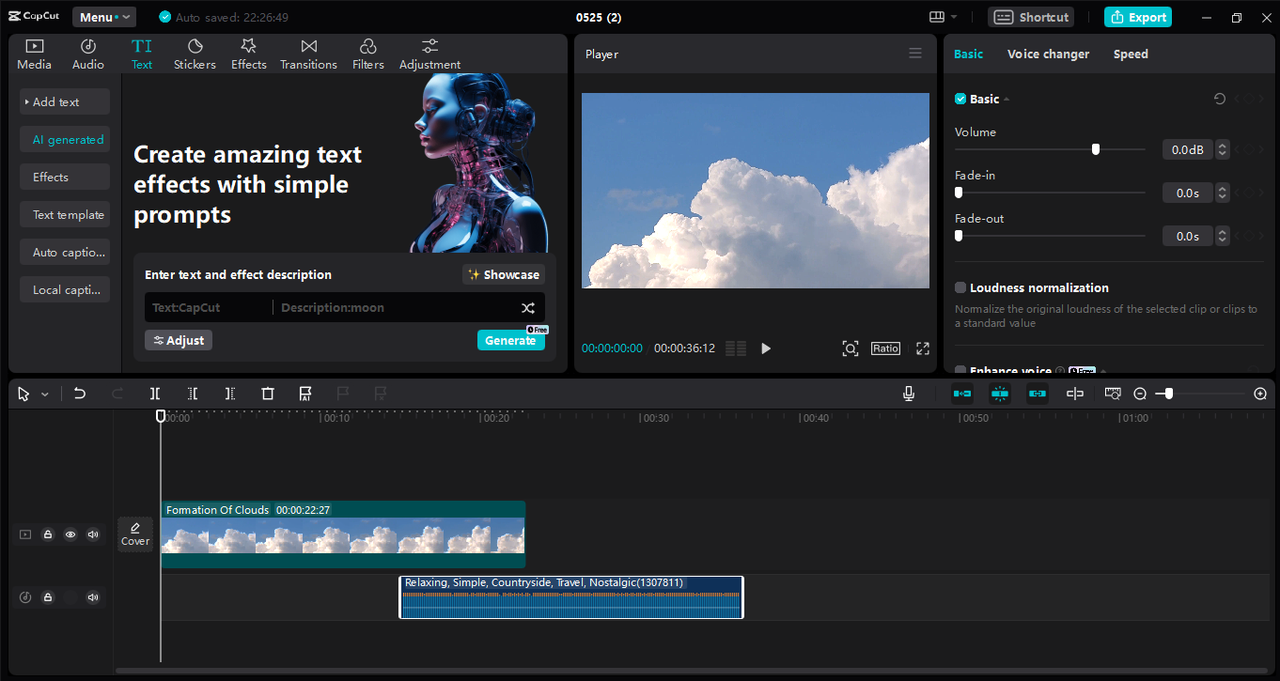Click the Cover edit button

point(135,534)
